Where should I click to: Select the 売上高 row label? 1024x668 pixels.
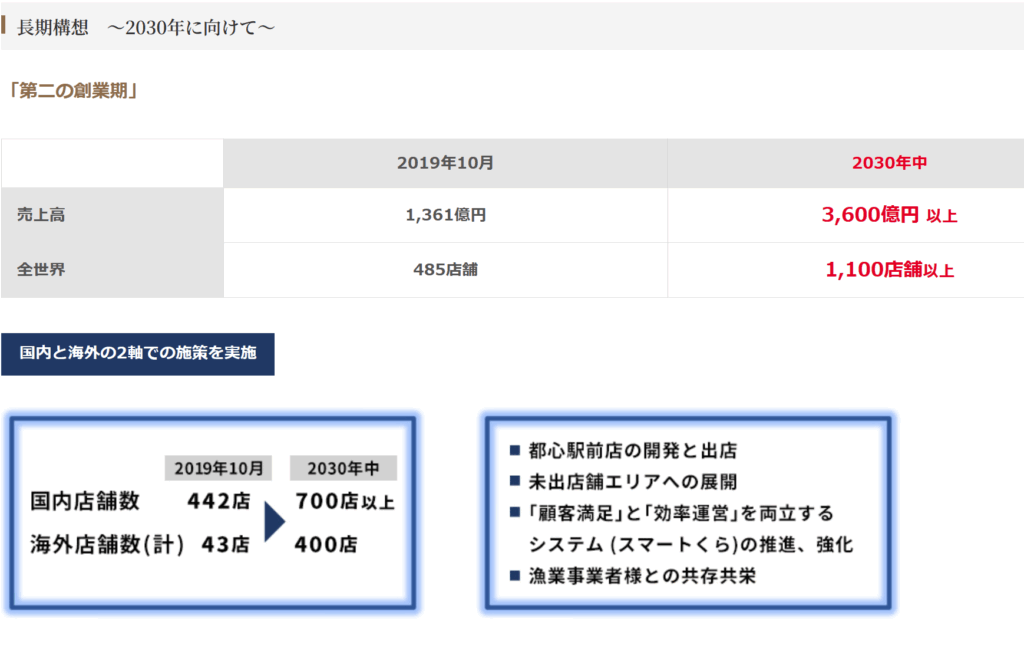point(41,215)
